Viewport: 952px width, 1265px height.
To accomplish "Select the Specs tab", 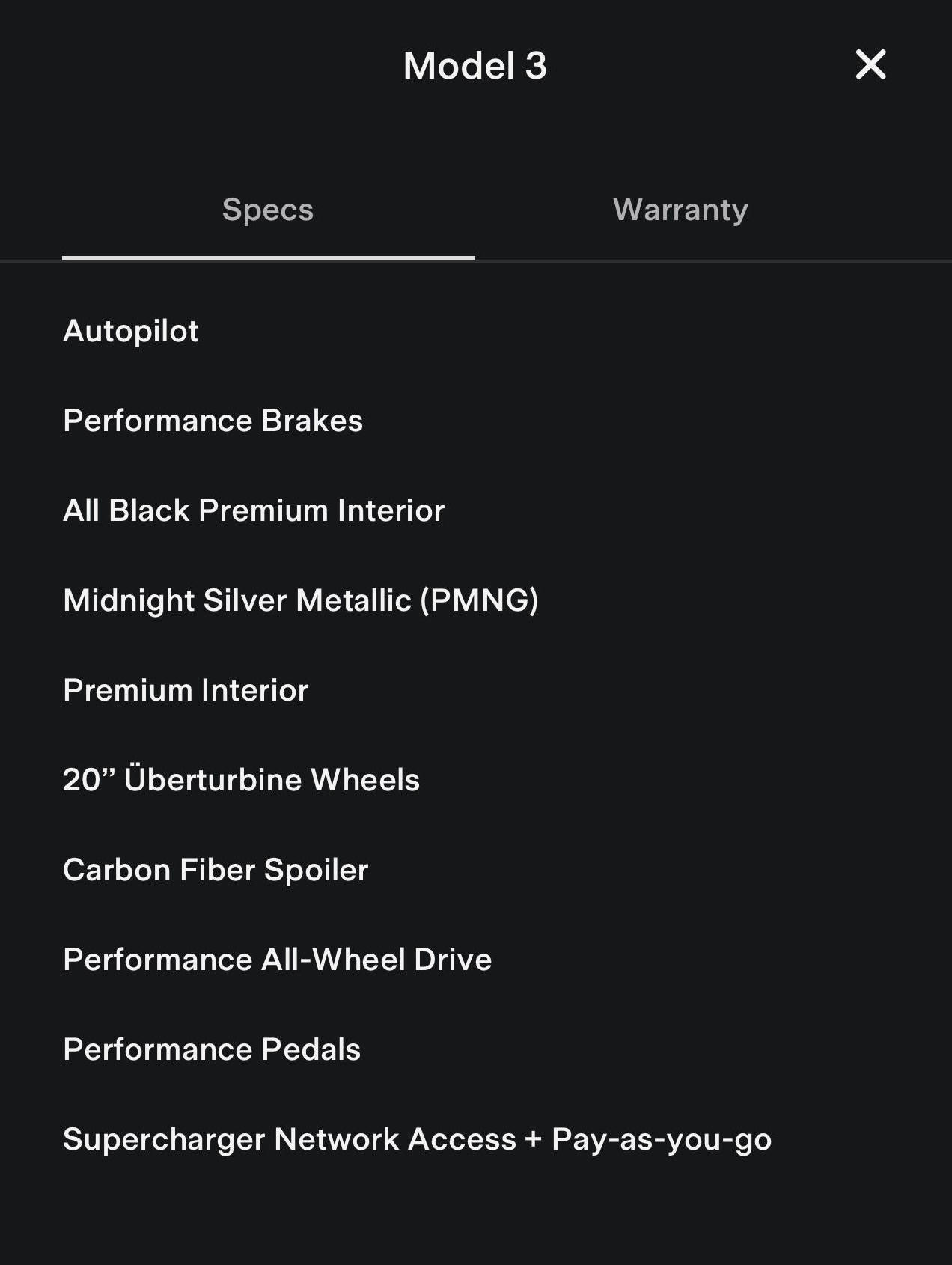I will click(x=267, y=210).
